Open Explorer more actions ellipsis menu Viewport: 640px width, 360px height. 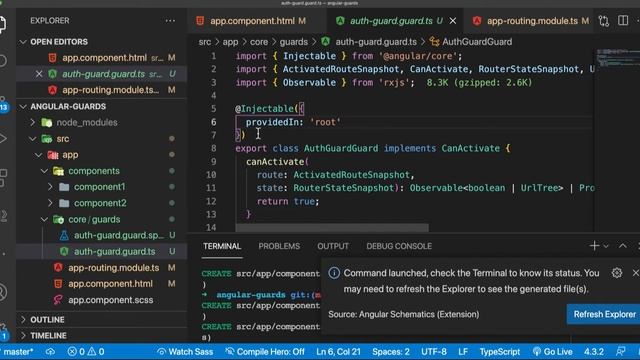pyautogui.click(x=170, y=21)
